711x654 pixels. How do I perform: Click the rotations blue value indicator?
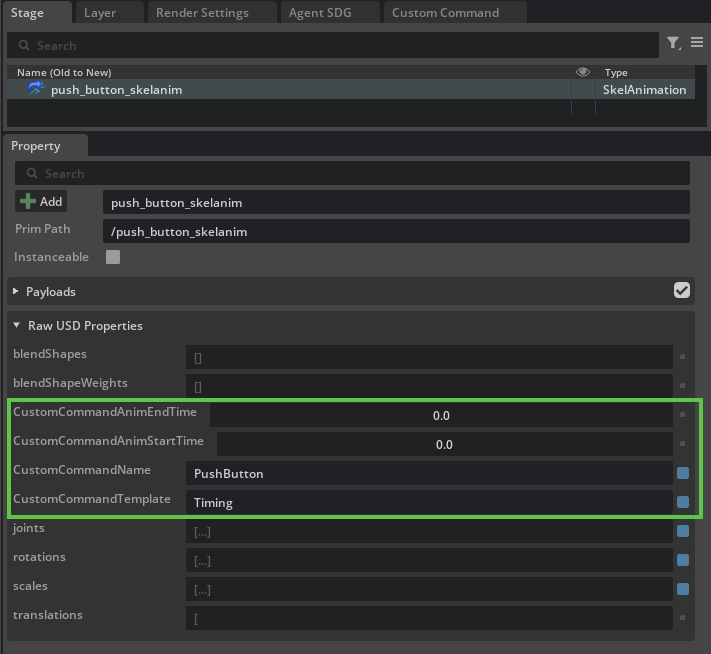coord(683,560)
